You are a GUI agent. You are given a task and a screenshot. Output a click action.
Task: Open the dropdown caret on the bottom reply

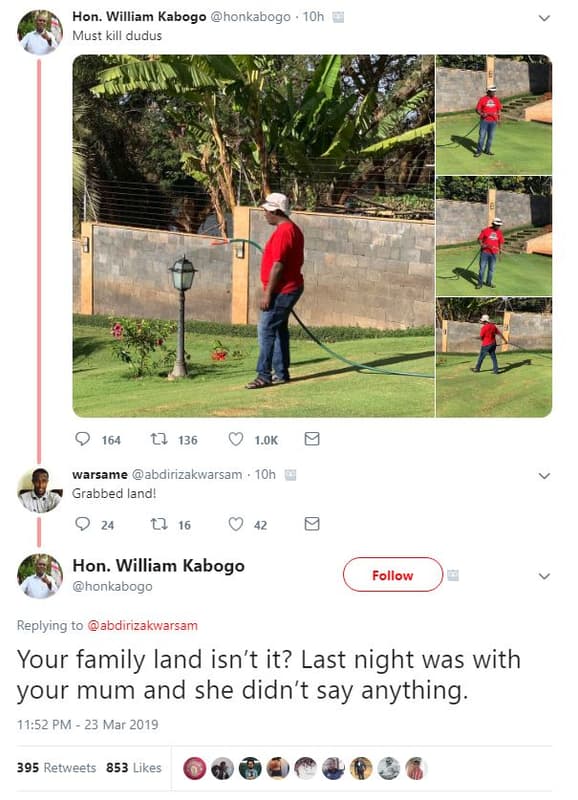pyautogui.click(x=545, y=576)
